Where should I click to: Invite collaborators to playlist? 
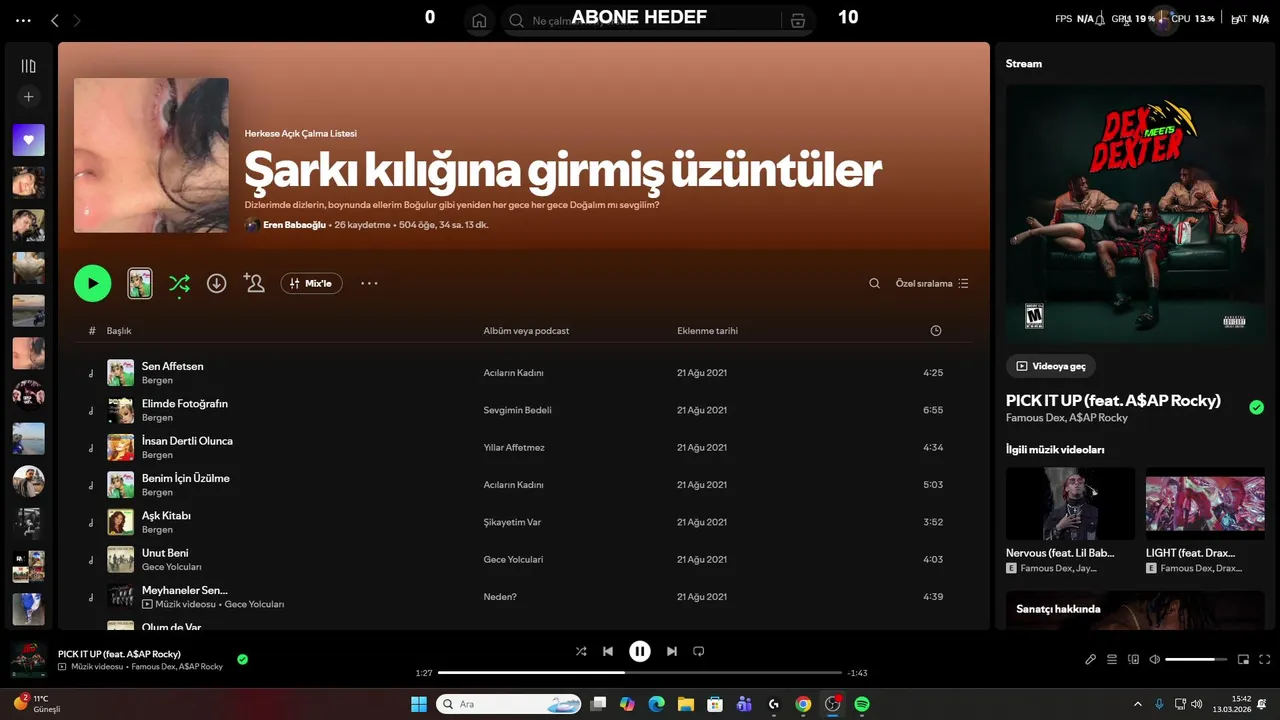pos(254,283)
